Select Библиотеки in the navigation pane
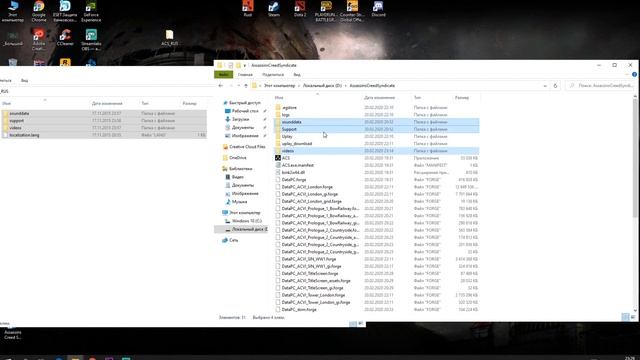Image resolution: width=640 pixels, height=360 pixels. tap(237, 169)
